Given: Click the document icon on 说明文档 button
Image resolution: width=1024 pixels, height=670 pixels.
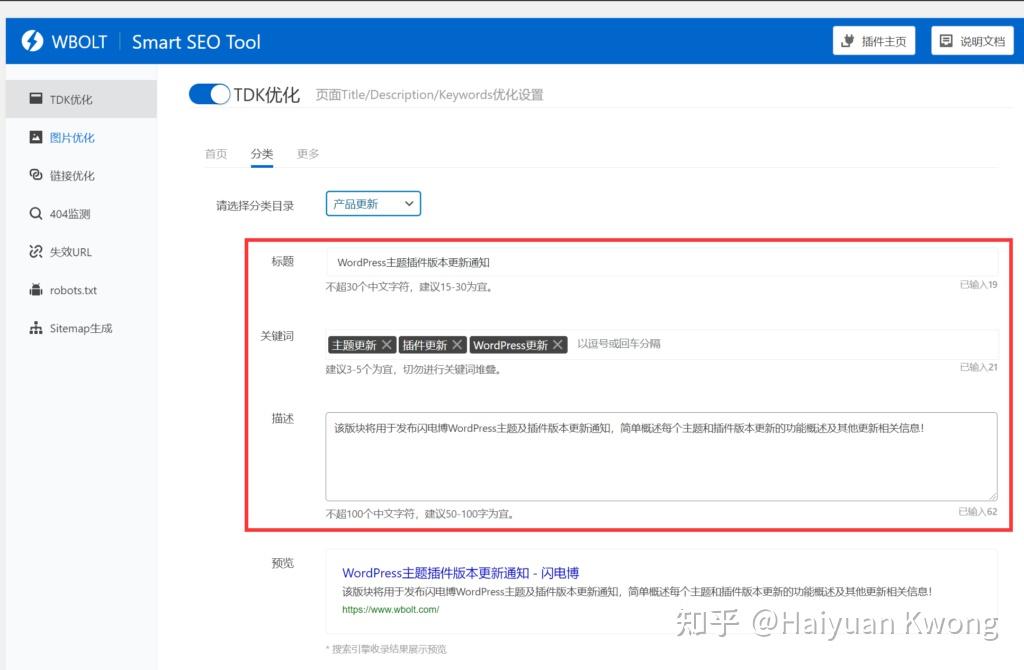Looking at the screenshot, I should tap(946, 40).
